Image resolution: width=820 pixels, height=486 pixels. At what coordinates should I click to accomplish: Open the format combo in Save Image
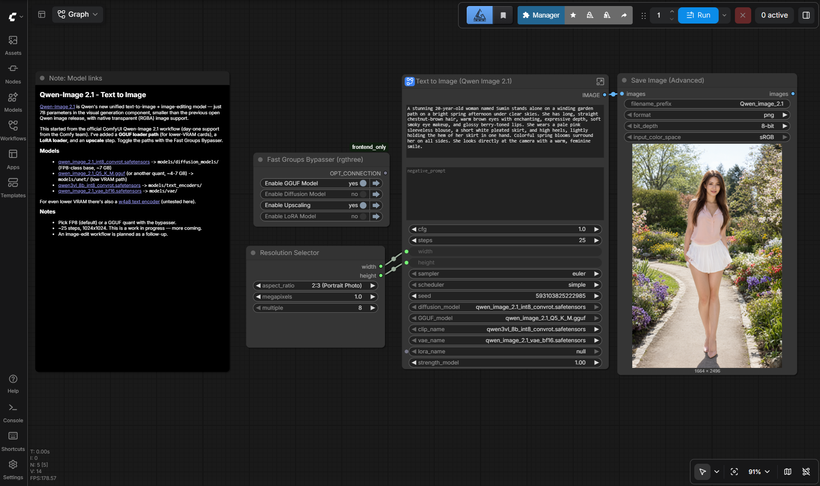click(707, 115)
